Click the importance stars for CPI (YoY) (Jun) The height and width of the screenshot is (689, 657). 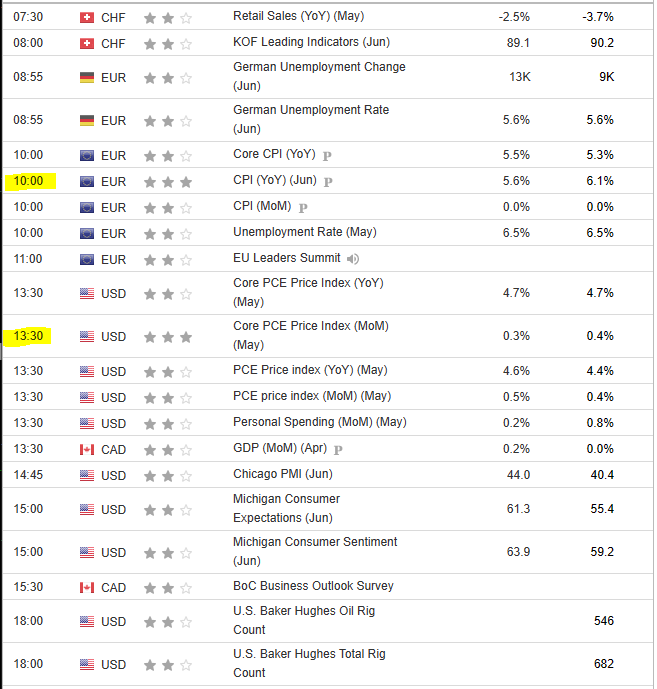click(x=168, y=182)
